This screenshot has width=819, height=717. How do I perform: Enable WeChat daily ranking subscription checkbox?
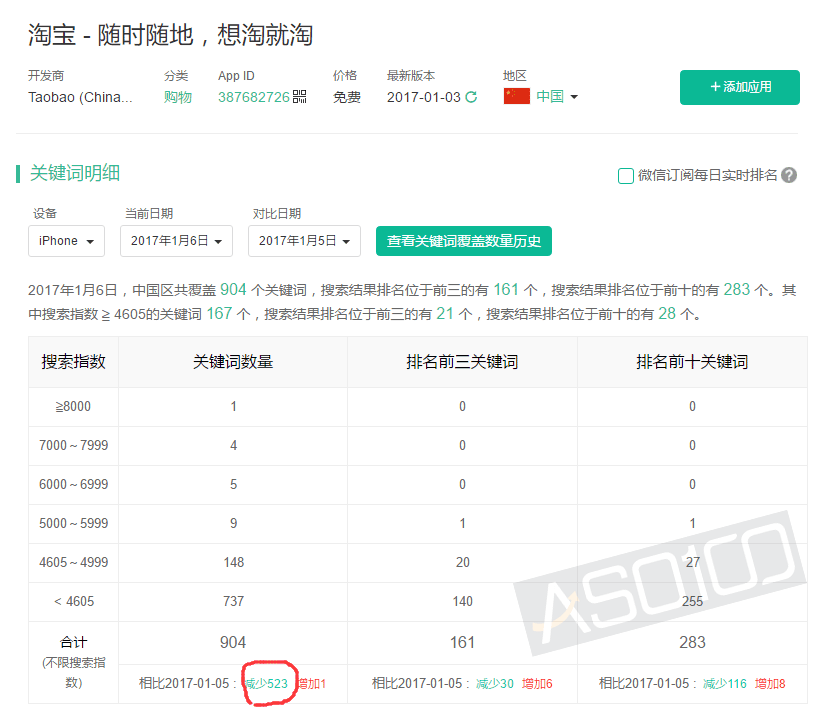(625, 175)
